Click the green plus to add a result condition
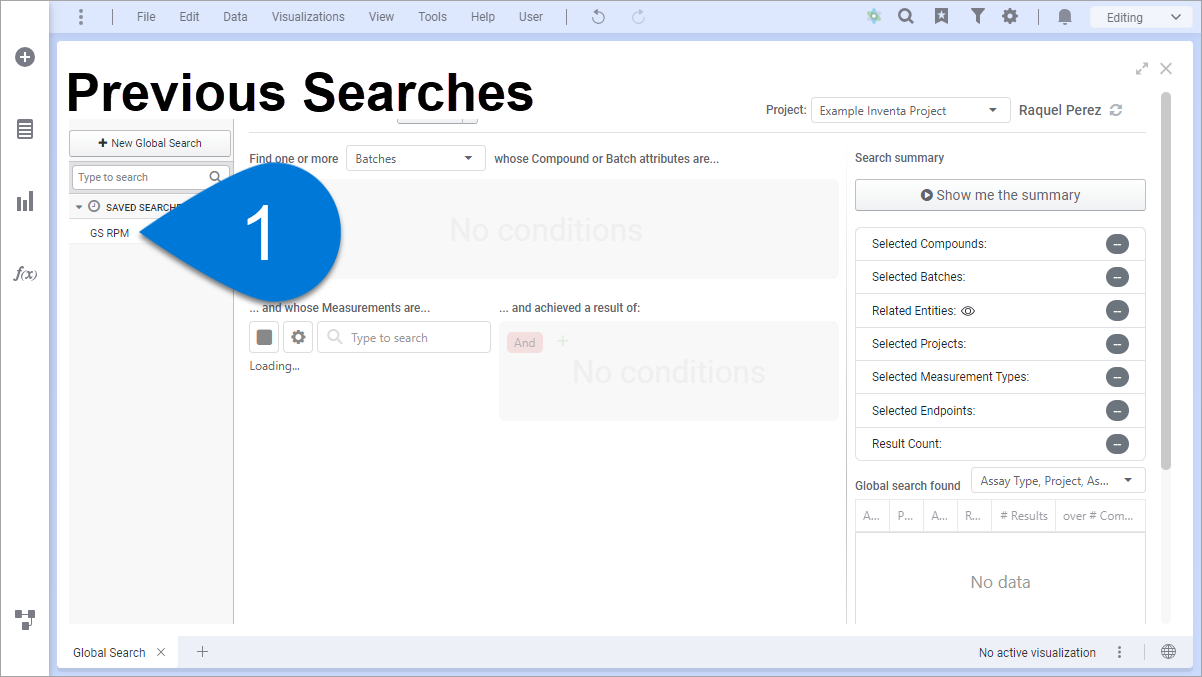 point(562,342)
